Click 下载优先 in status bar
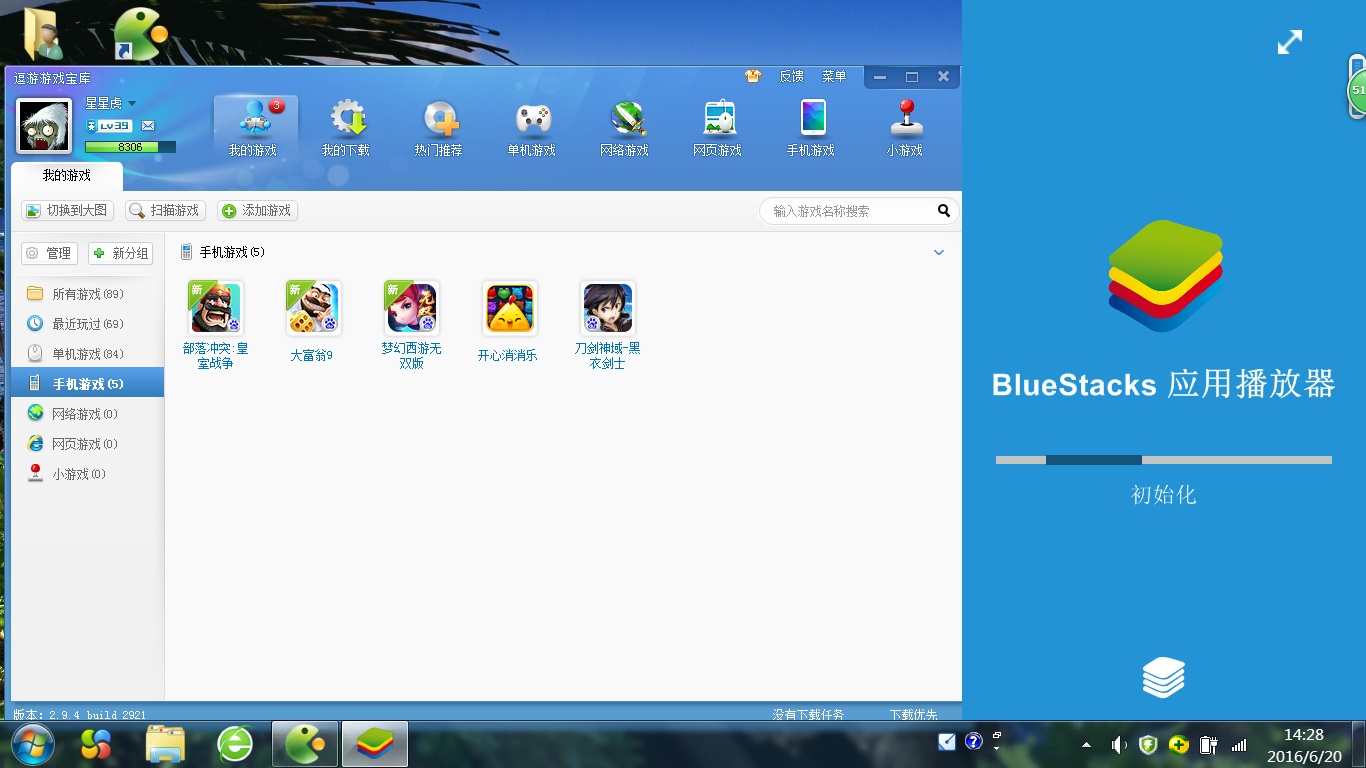Image resolution: width=1366 pixels, height=768 pixels. [914, 715]
